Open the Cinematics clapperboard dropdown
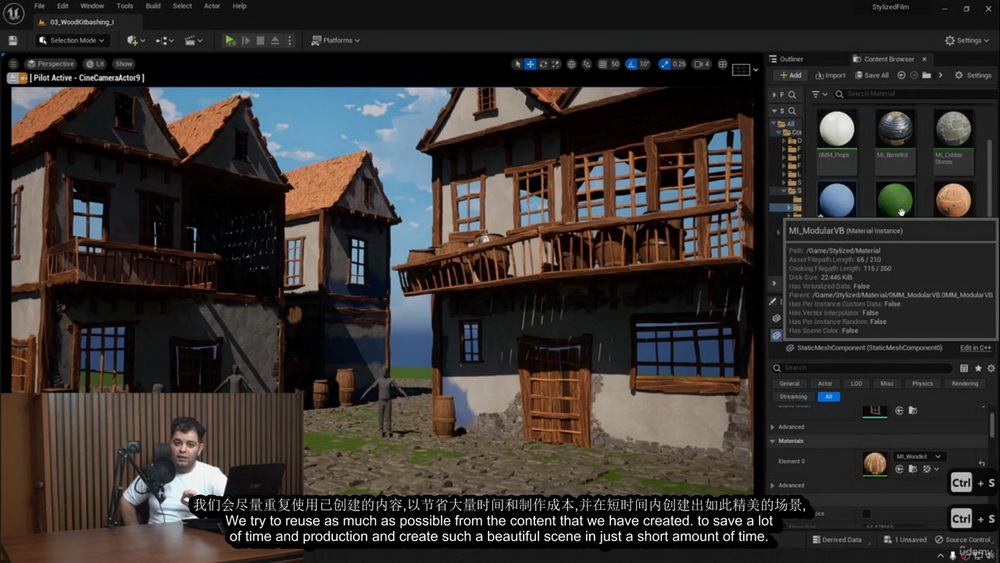 tap(193, 40)
